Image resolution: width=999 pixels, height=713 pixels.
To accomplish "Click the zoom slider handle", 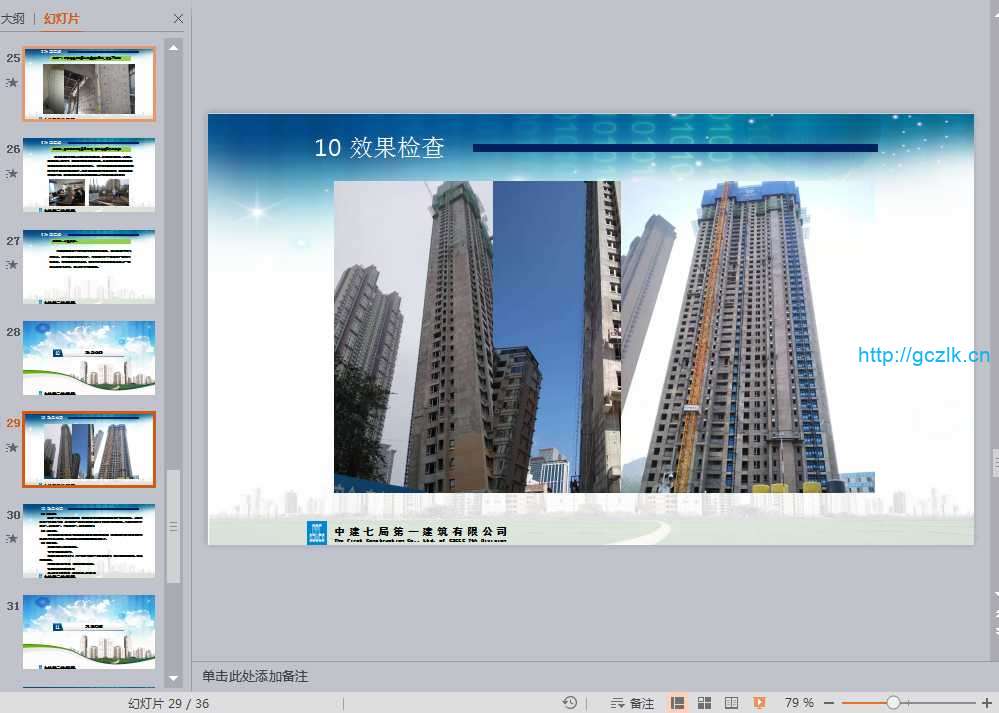I will (x=893, y=703).
